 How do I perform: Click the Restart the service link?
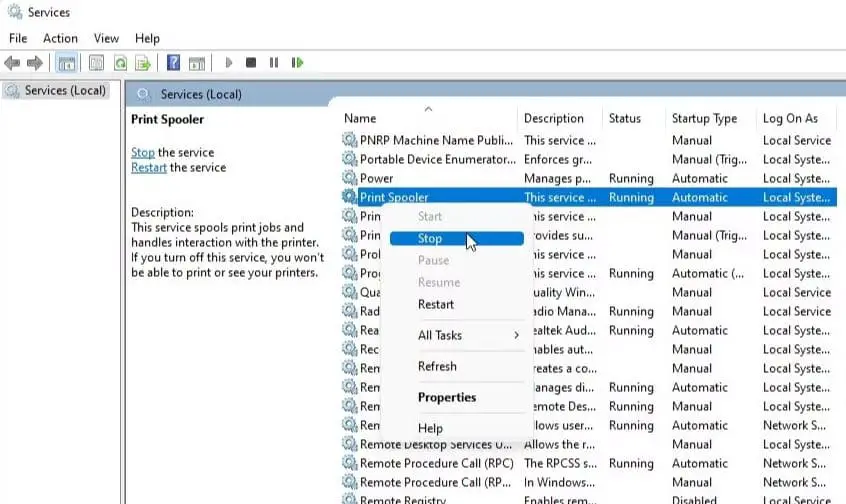click(149, 168)
